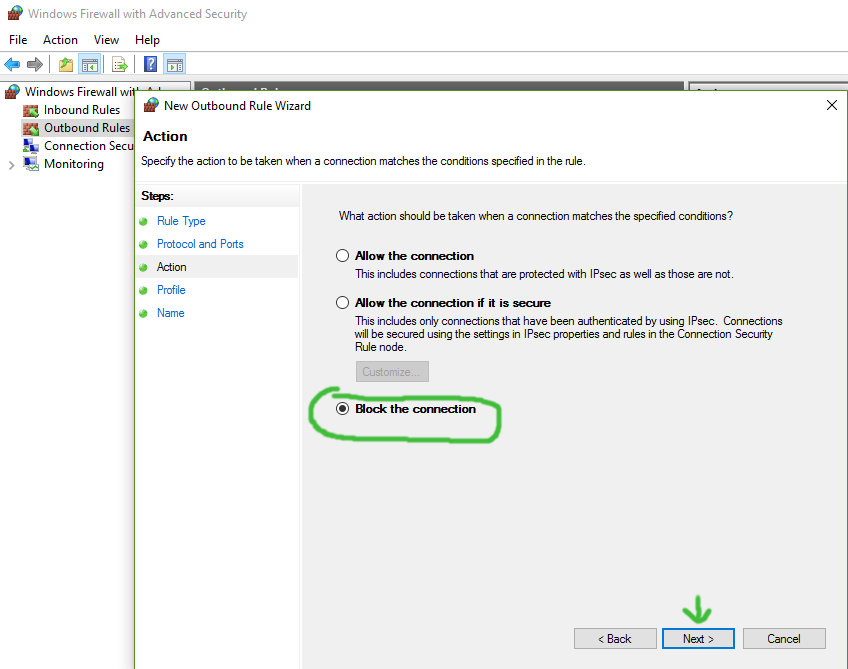Toggle the show/hide action pane icon
Image resolution: width=848 pixels, height=669 pixels.
tap(175, 64)
